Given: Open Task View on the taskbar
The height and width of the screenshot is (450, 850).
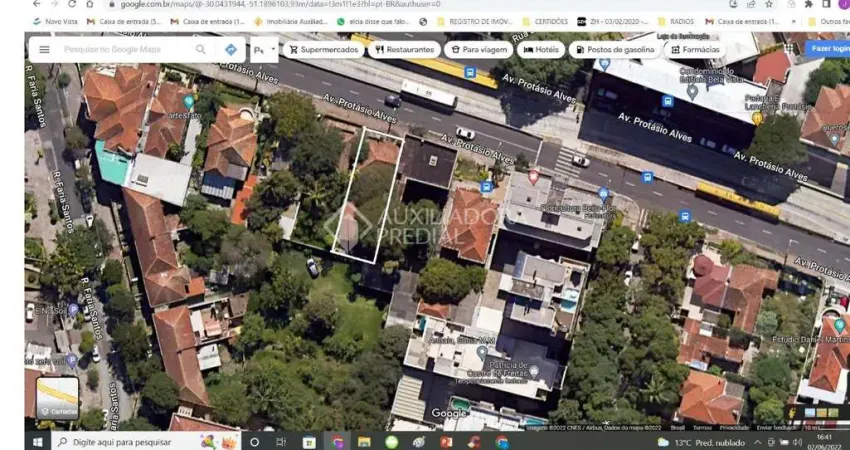Looking at the screenshot, I should [281, 442].
